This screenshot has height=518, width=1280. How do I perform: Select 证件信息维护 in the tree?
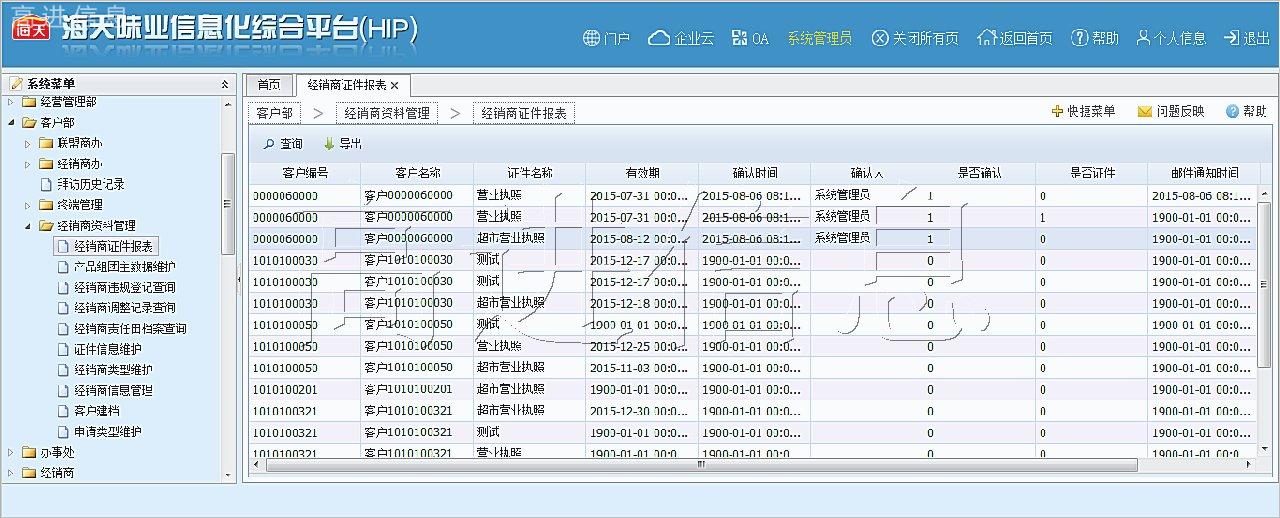pos(108,349)
